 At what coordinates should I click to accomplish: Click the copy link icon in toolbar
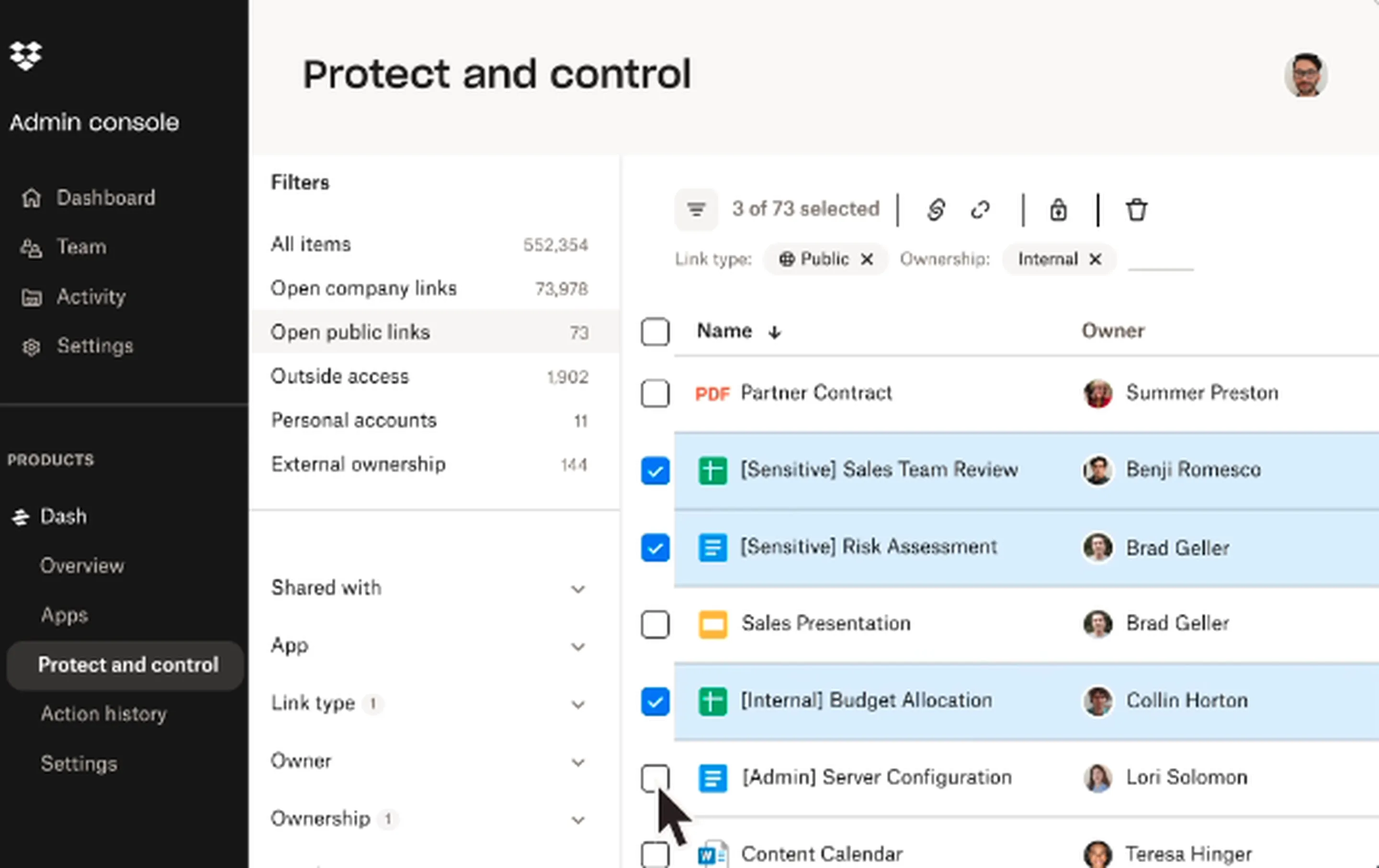click(x=936, y=210)
